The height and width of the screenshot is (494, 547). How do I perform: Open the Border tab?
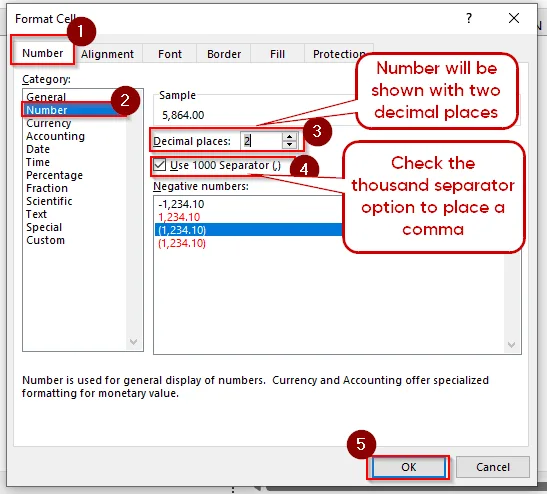pyautogui.click(x=224, y=54)
